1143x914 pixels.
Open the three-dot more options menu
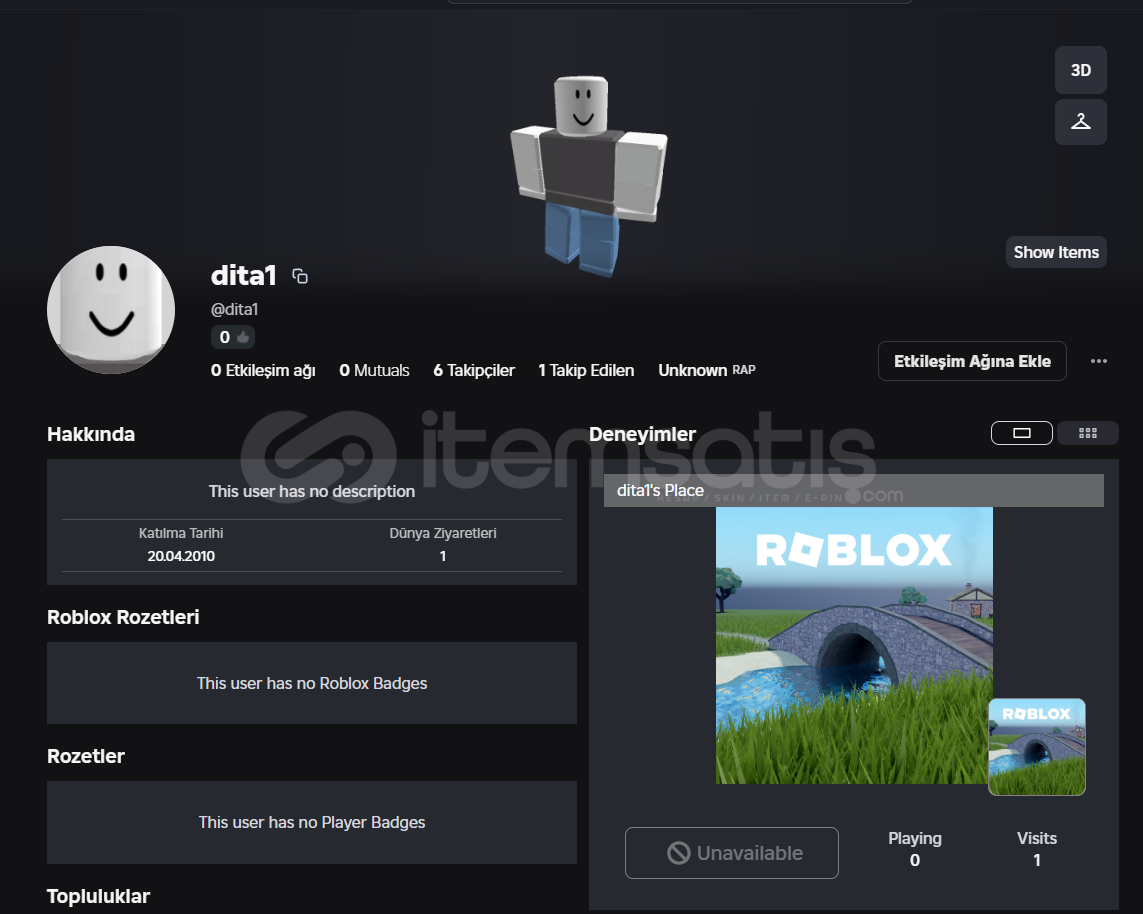pyautogui.click(x=1099, y=361)
